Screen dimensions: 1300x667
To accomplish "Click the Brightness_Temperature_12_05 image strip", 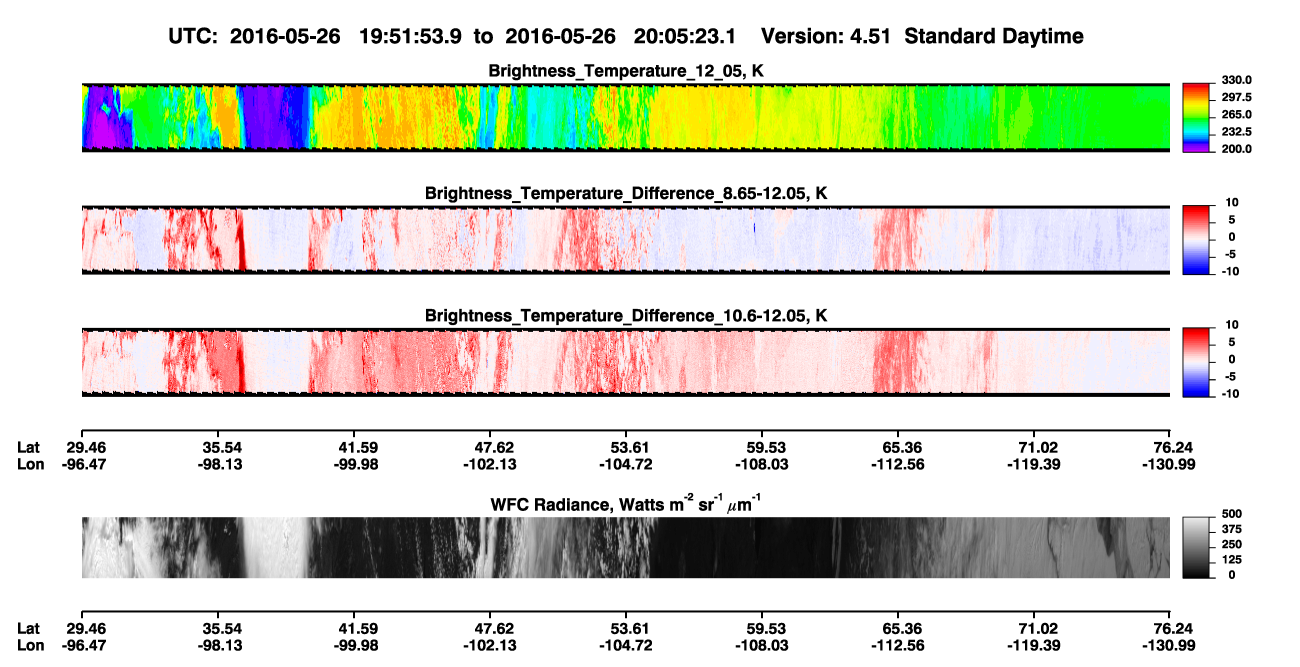I will 626,118.
